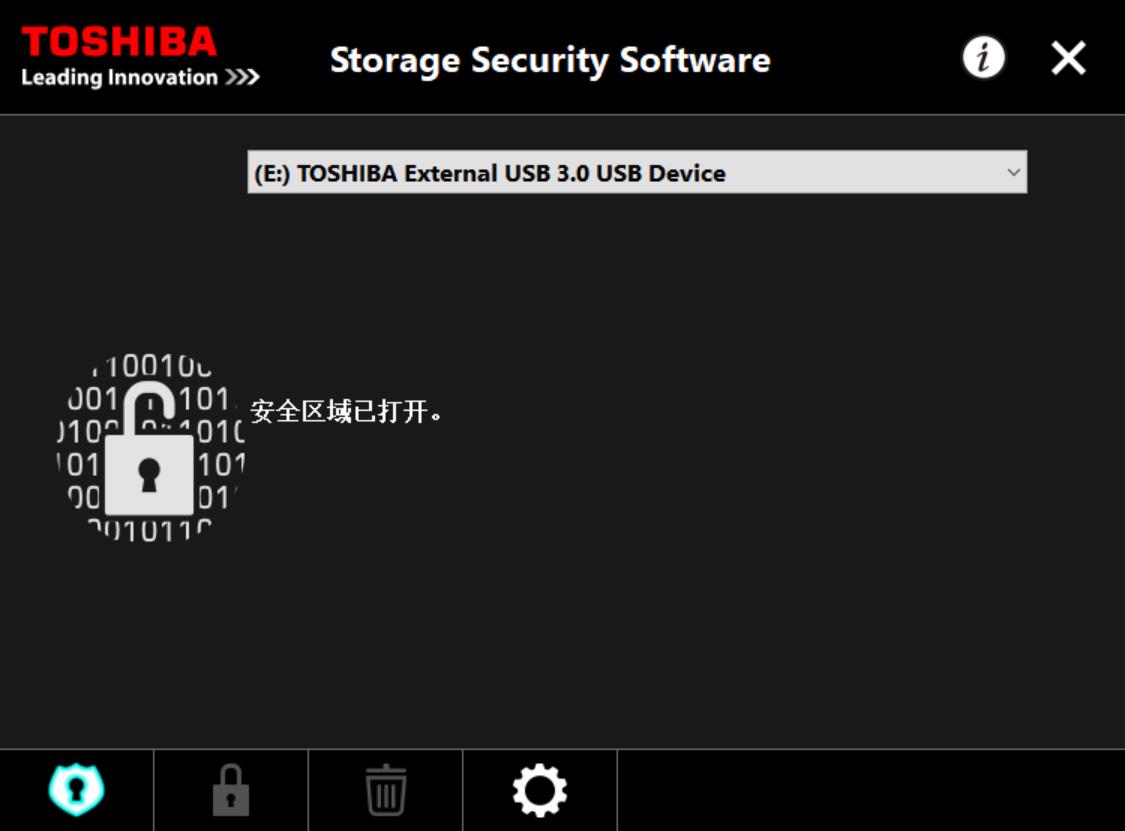Close the Storage Security Software window
Viewport: 1125px width, 831px height.
tap(1068, 59)
